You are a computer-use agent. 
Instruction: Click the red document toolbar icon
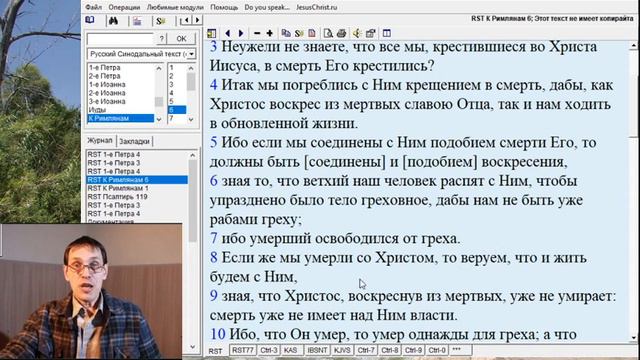(x=312, y=33)
